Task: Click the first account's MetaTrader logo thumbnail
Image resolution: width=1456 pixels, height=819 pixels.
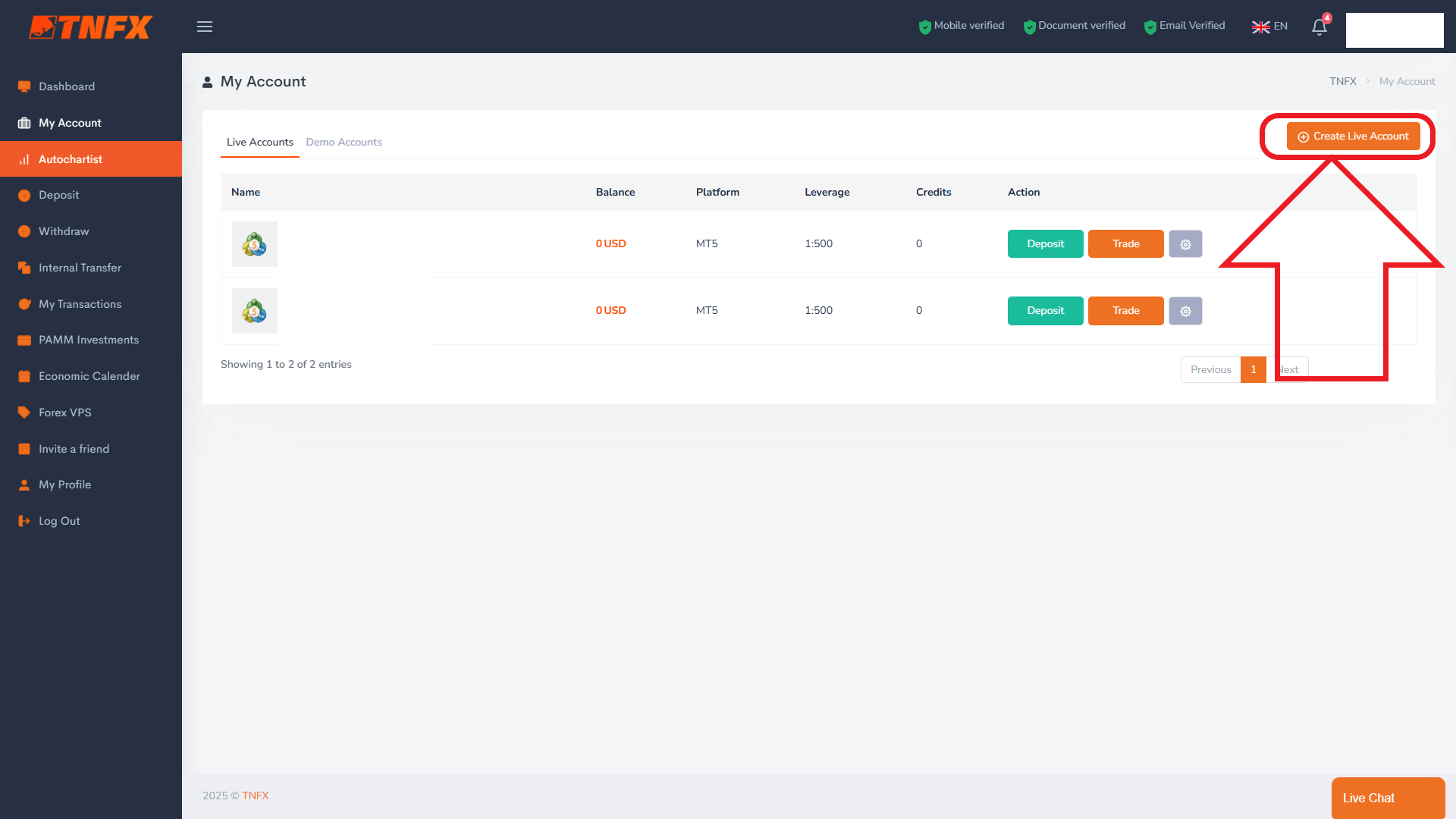Action: [255, 244]
